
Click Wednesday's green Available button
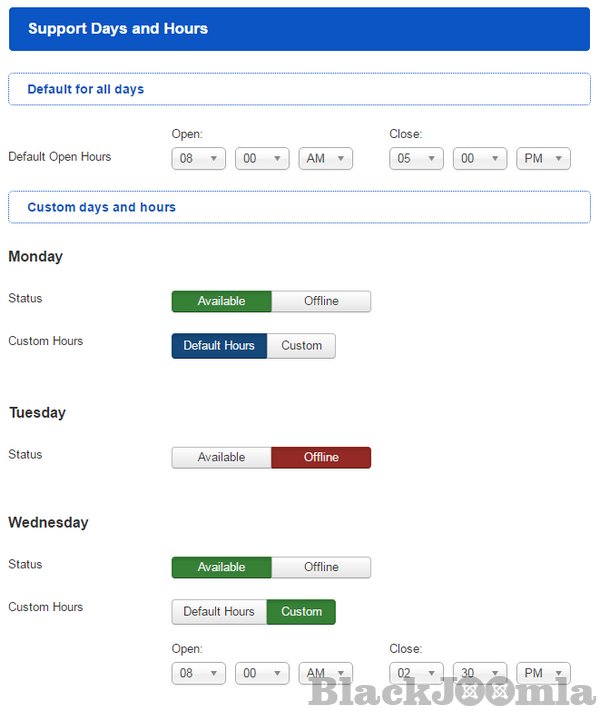coord(221,567)
